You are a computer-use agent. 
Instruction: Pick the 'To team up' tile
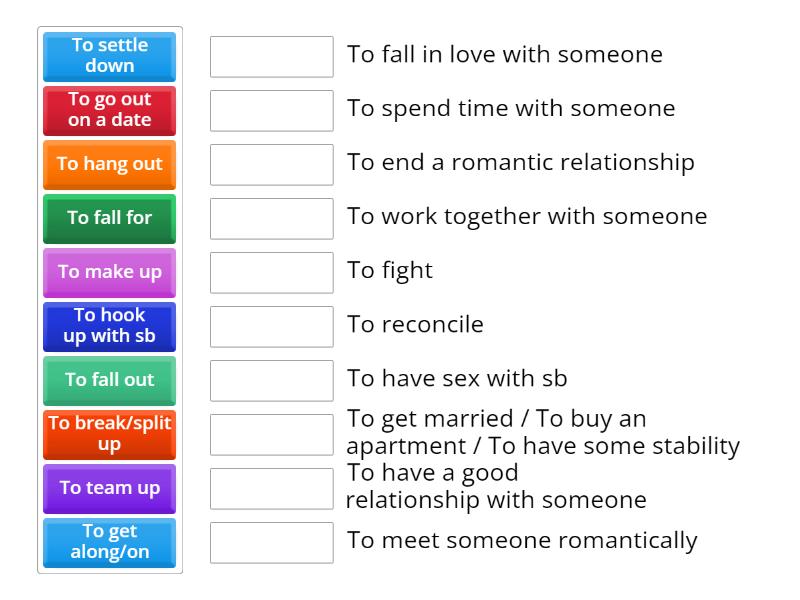[109, 488]
